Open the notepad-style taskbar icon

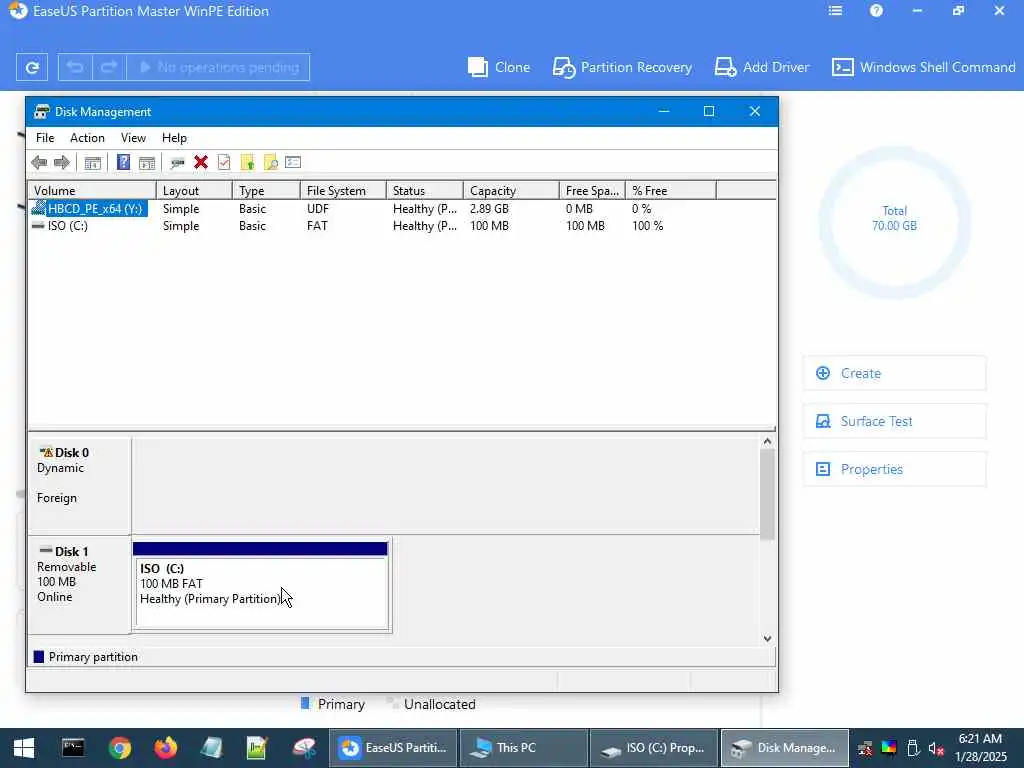tap(212, 748)
